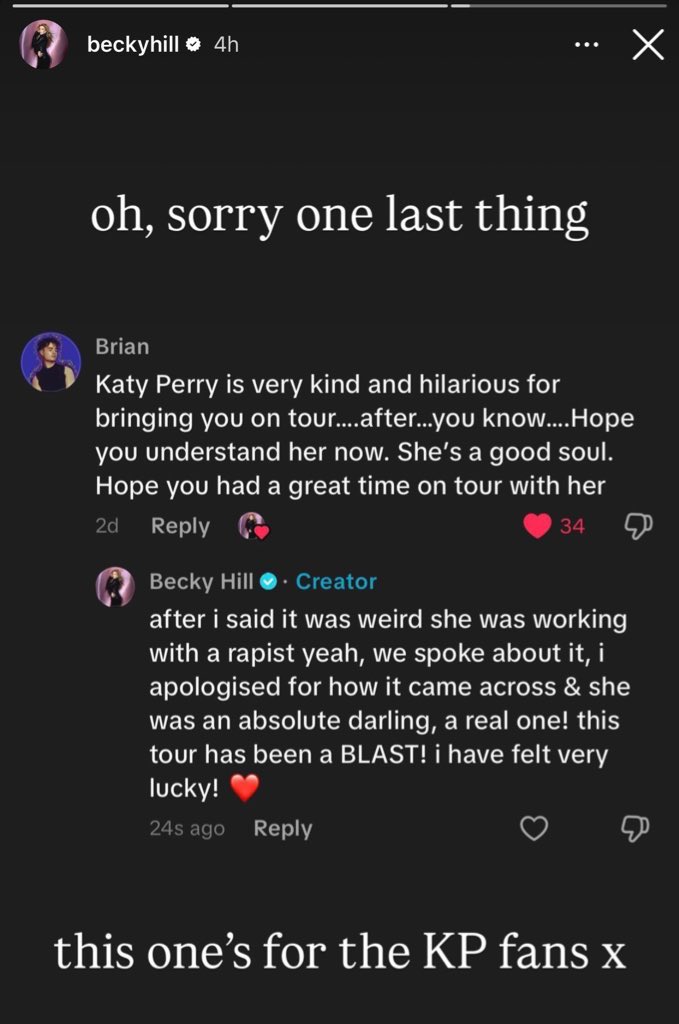Tap the Becky Hill name on the reply
679x1024 pixels.
coord(201,581)
